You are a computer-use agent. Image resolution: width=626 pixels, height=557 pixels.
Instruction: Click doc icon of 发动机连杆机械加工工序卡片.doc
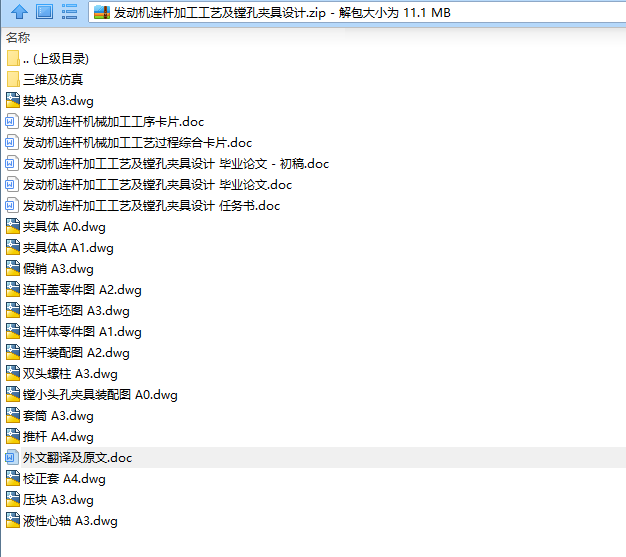click(x=12, y=121)
